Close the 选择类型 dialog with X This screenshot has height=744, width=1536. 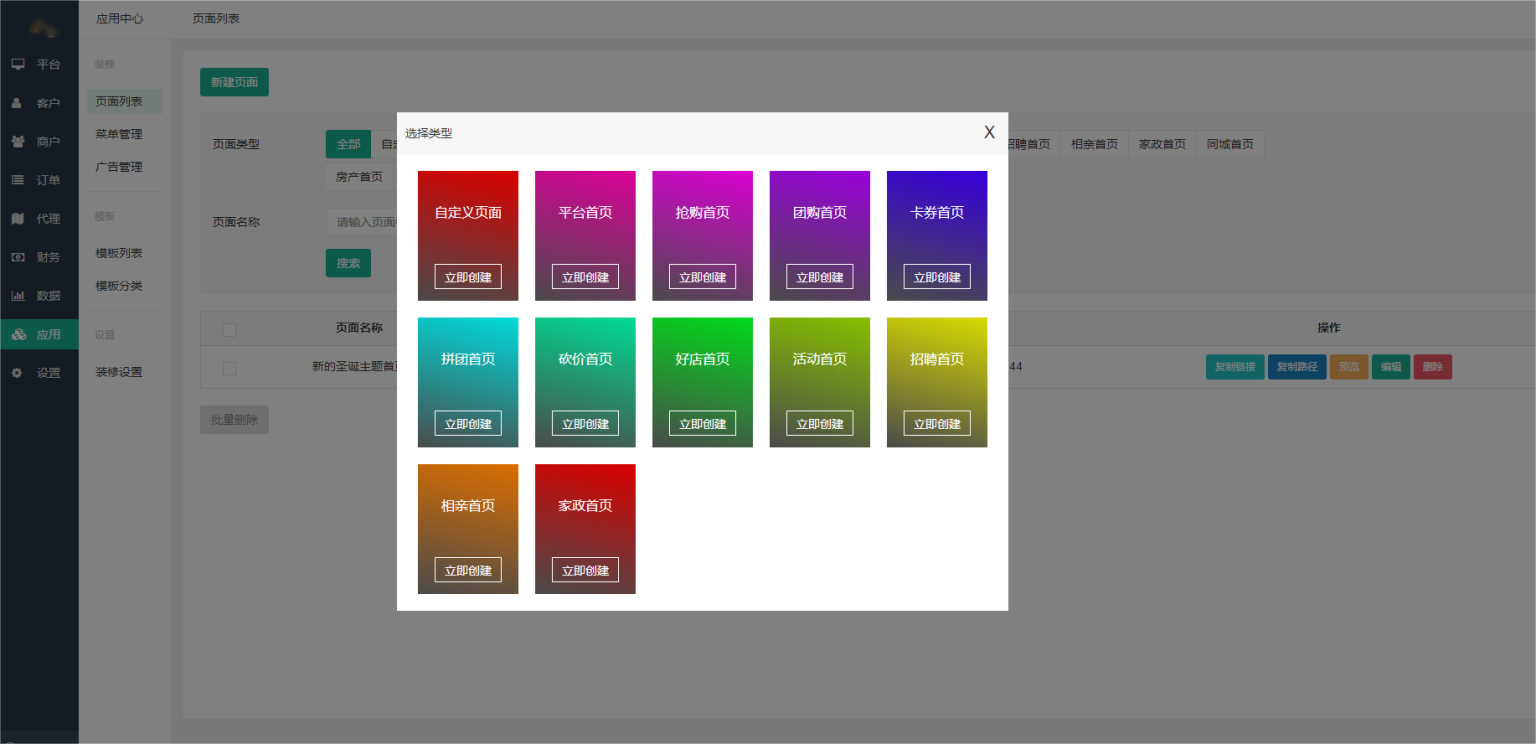[989, 132]
